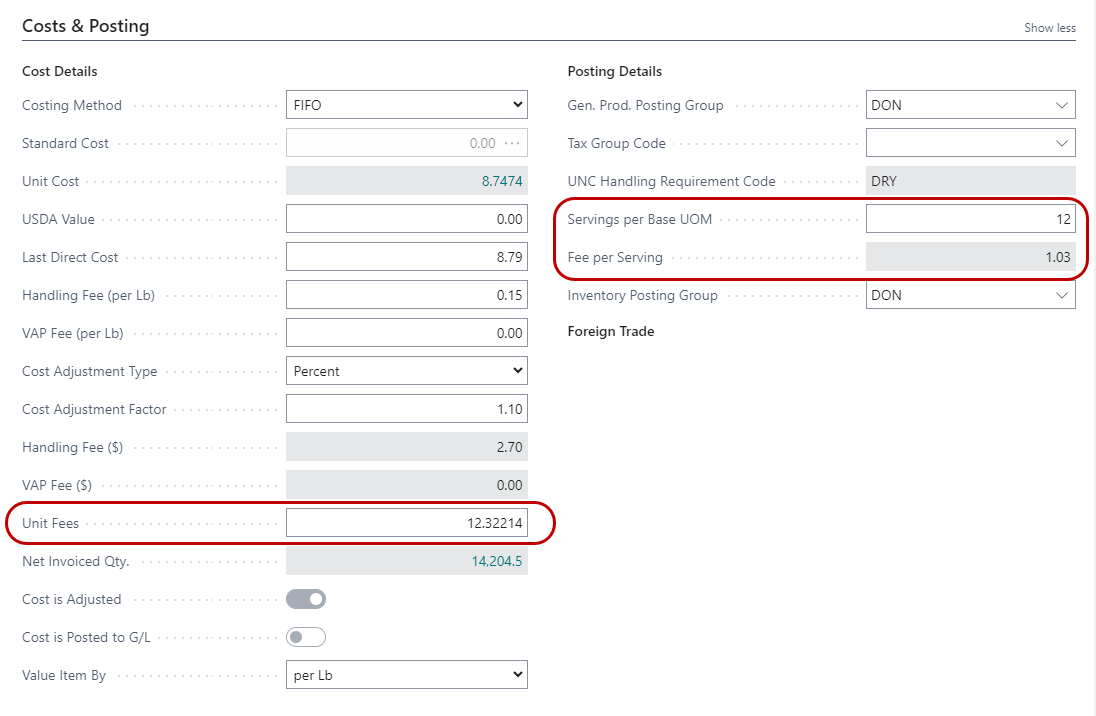Click the USDA Value input field

[406, 219]
